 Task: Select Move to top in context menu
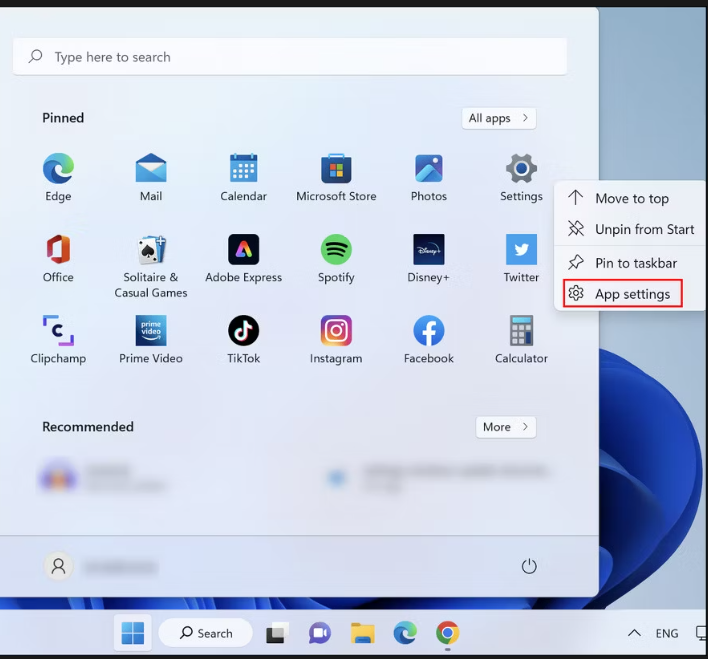(x=630, y=198)
